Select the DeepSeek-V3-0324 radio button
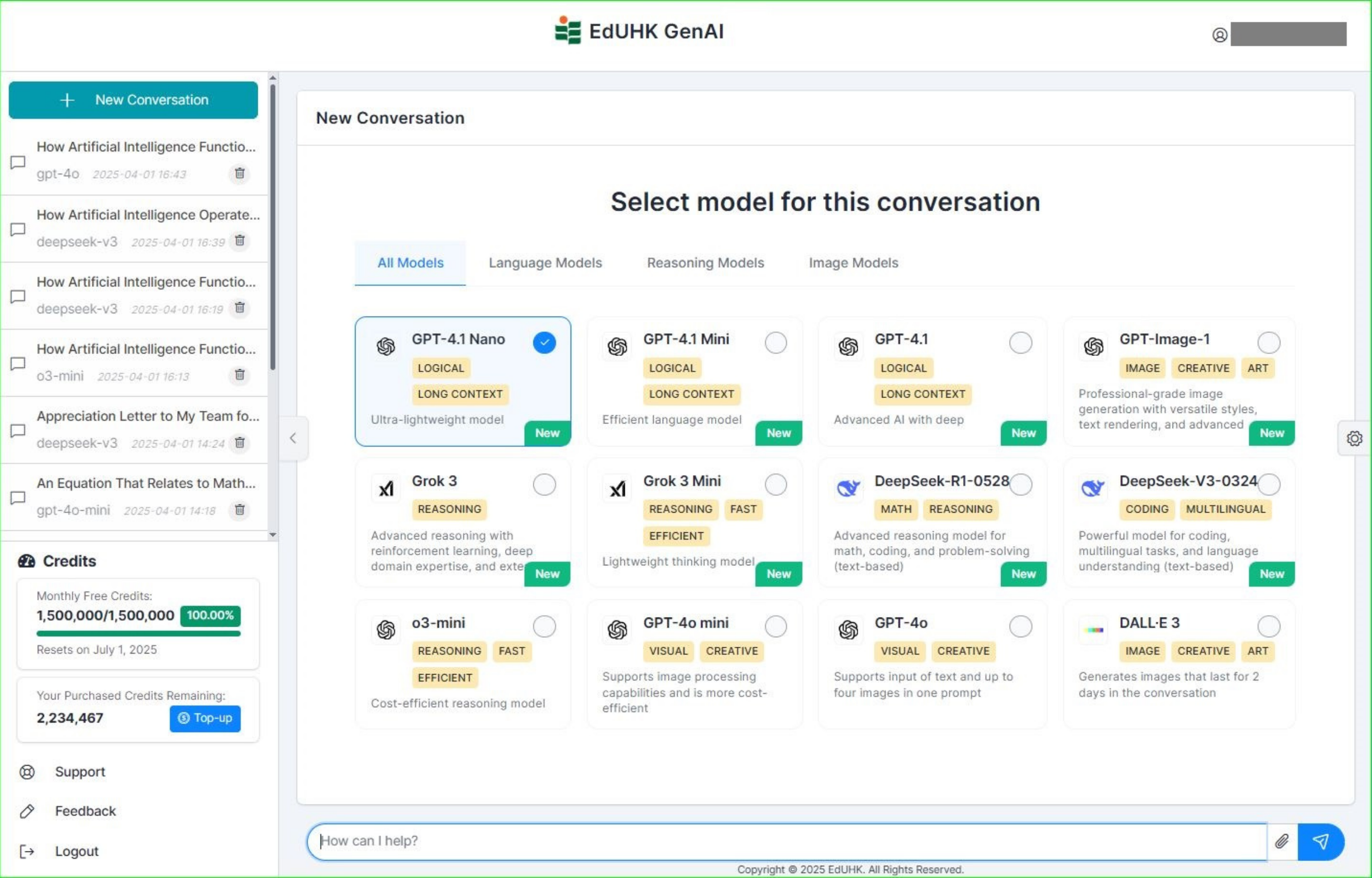Screen dimensions: 1372x878 [1269, 485]
